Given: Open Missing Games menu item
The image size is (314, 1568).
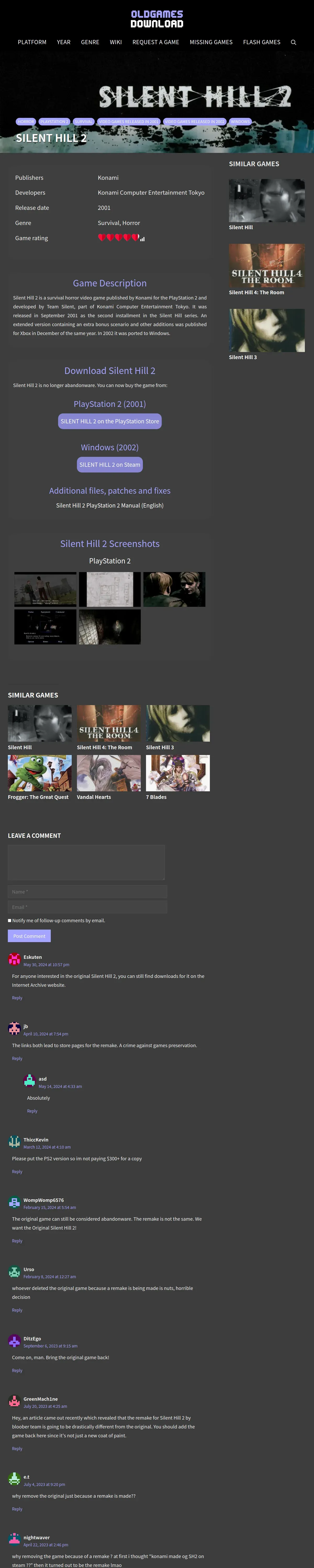Looking at the screenshot, I should pyautogui.click(x=211, y=42).
